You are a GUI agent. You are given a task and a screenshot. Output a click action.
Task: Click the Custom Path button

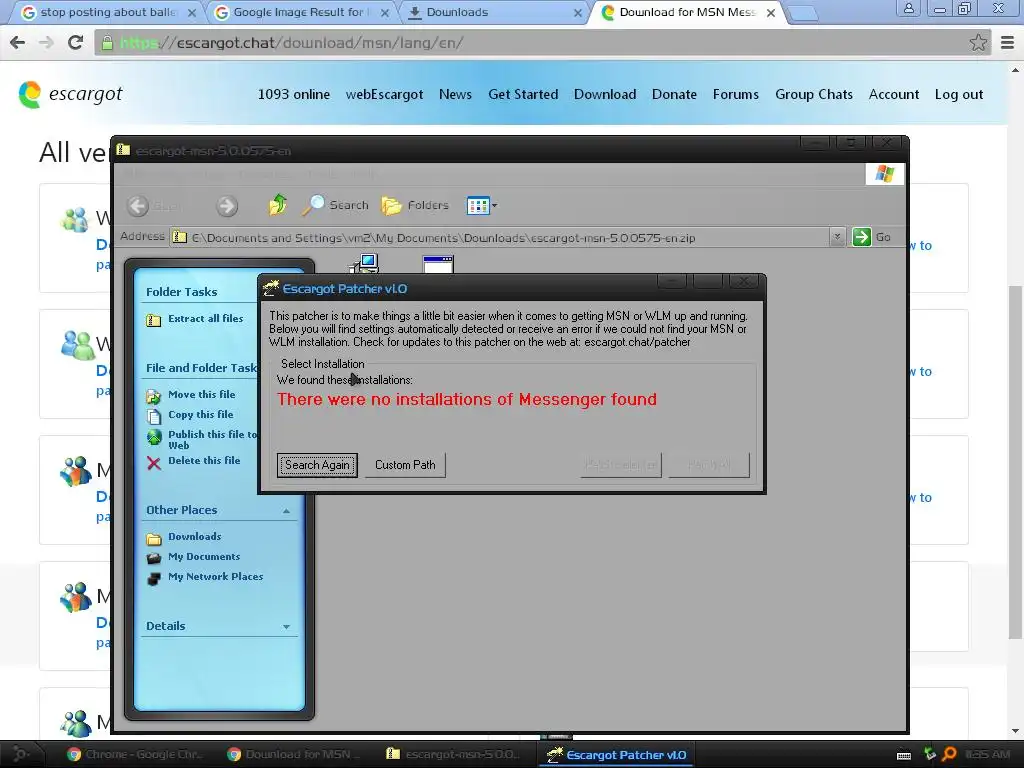pyautogui.click(x=405, y=465)
